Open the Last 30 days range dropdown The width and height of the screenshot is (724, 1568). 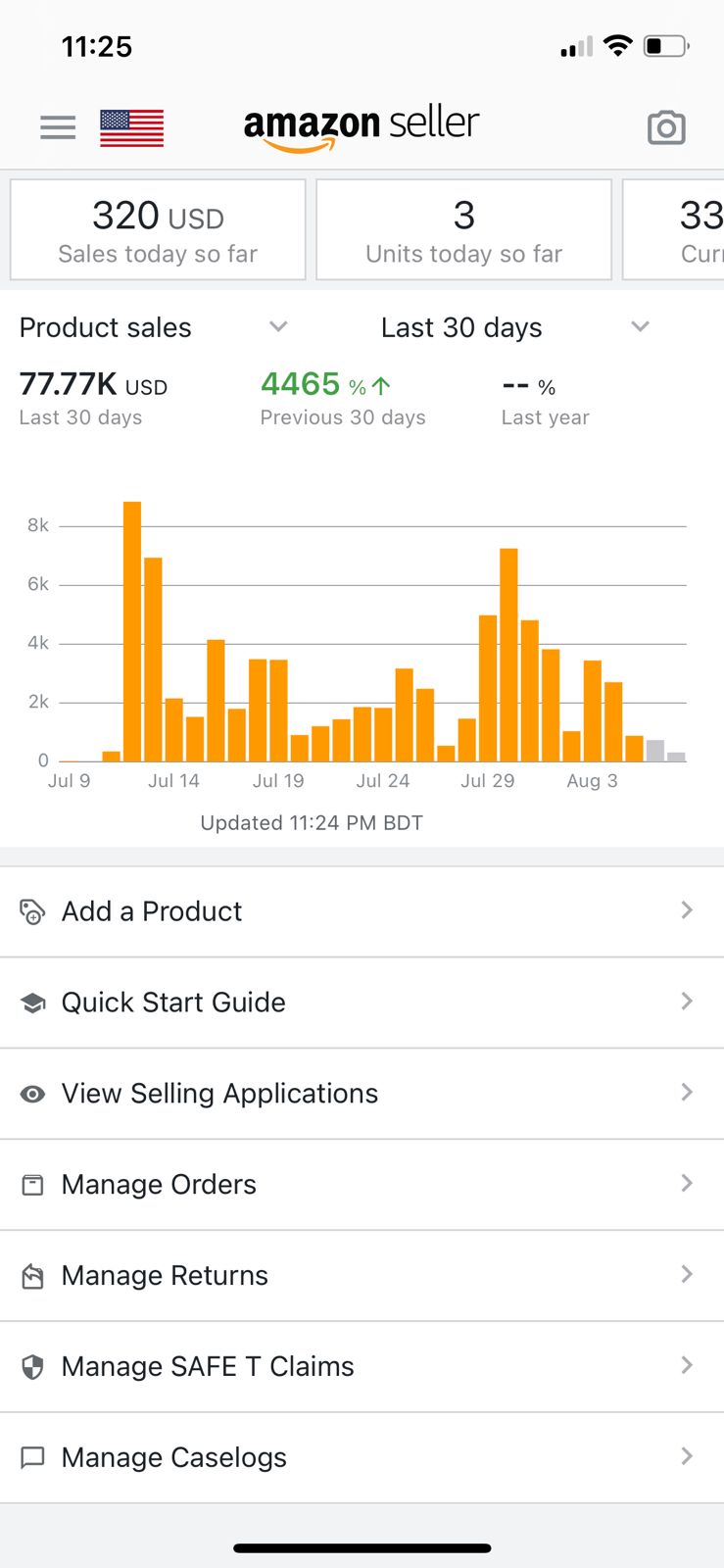click(x=640, y=327)
